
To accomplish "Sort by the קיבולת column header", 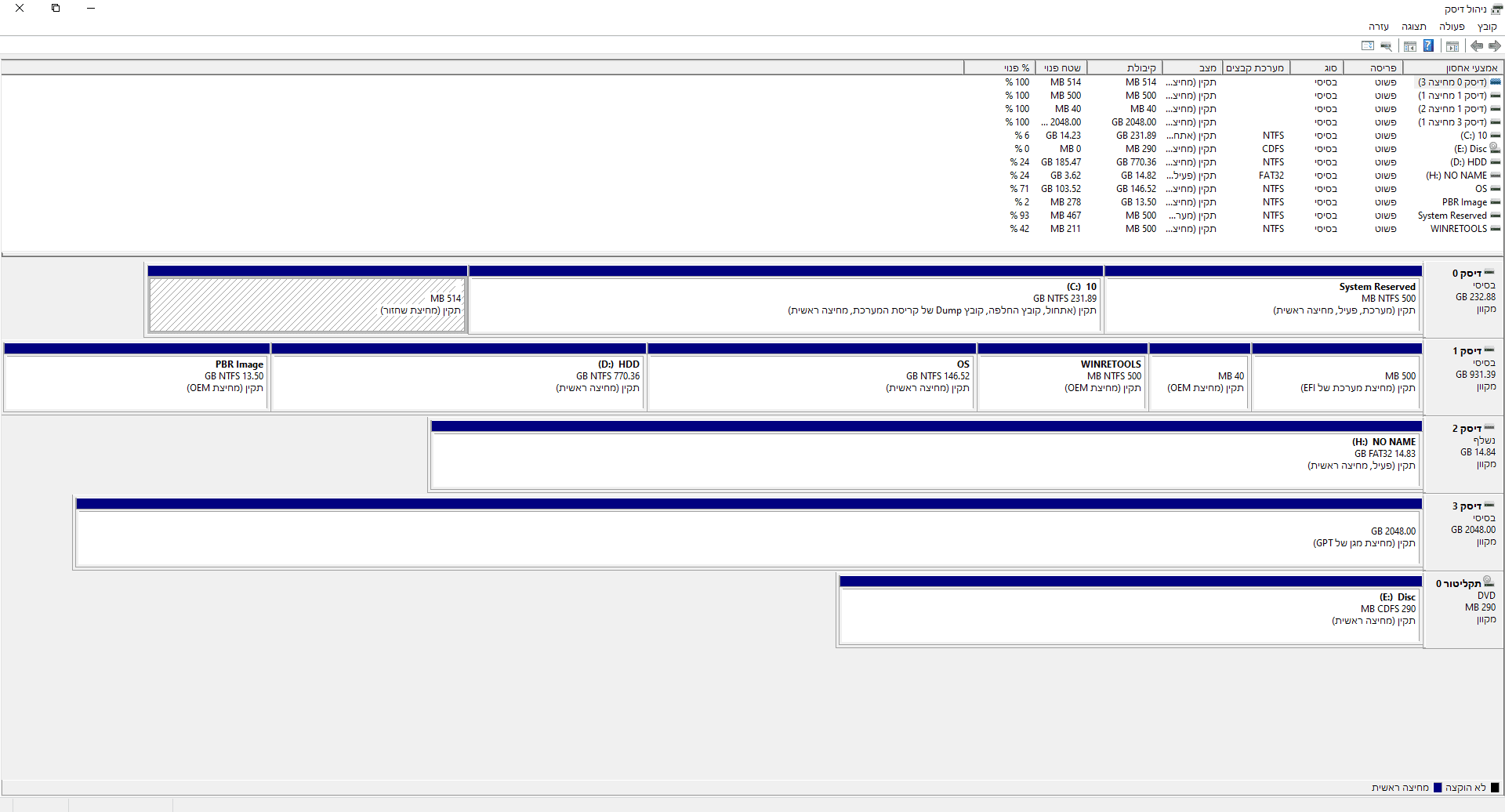I will click(x=1125, y=68).
